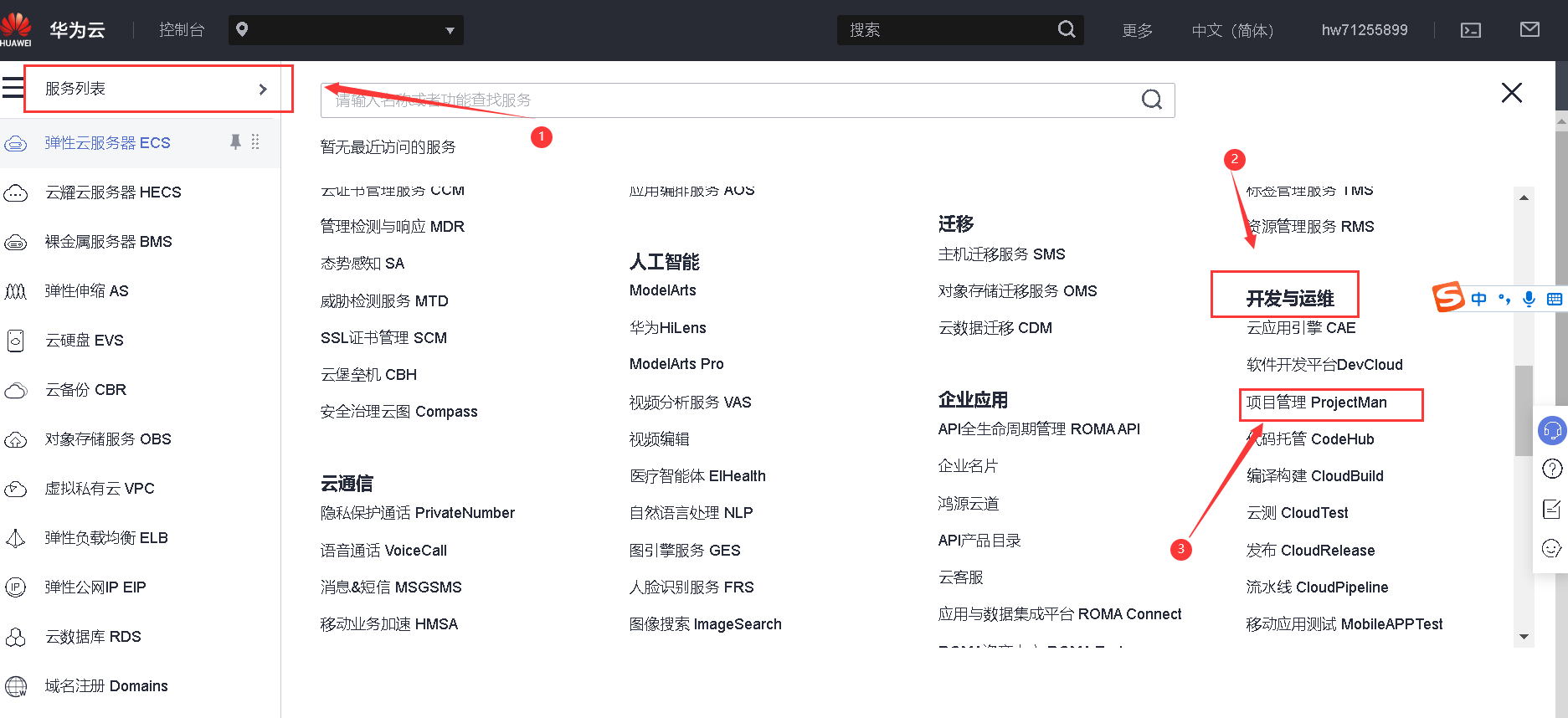The height and width of the screenshot is (718, 1568).
Task: Click the VPC network icon
Action: click(x=16, y=489)
